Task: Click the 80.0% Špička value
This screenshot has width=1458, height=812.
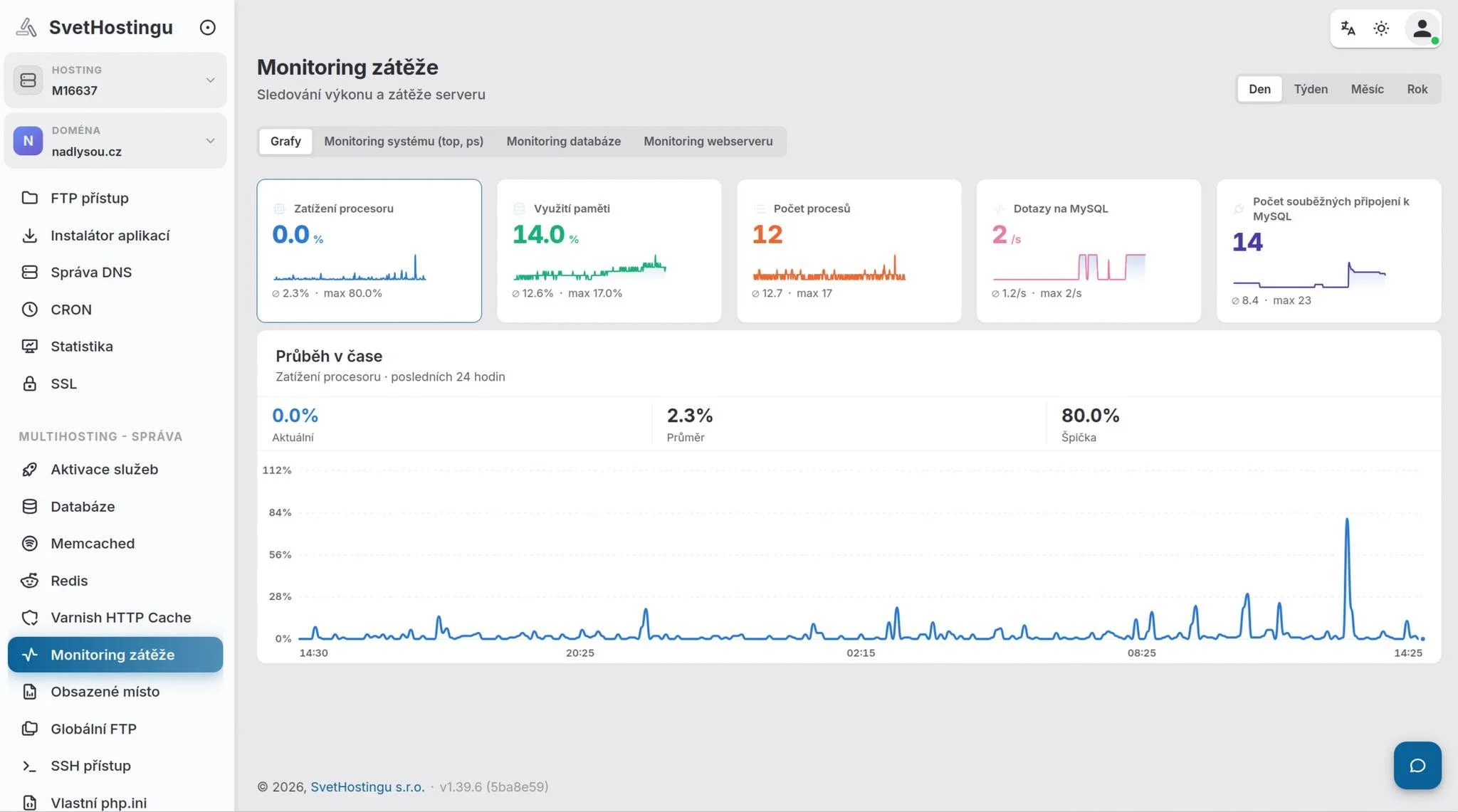Action: click(1090, 416)
